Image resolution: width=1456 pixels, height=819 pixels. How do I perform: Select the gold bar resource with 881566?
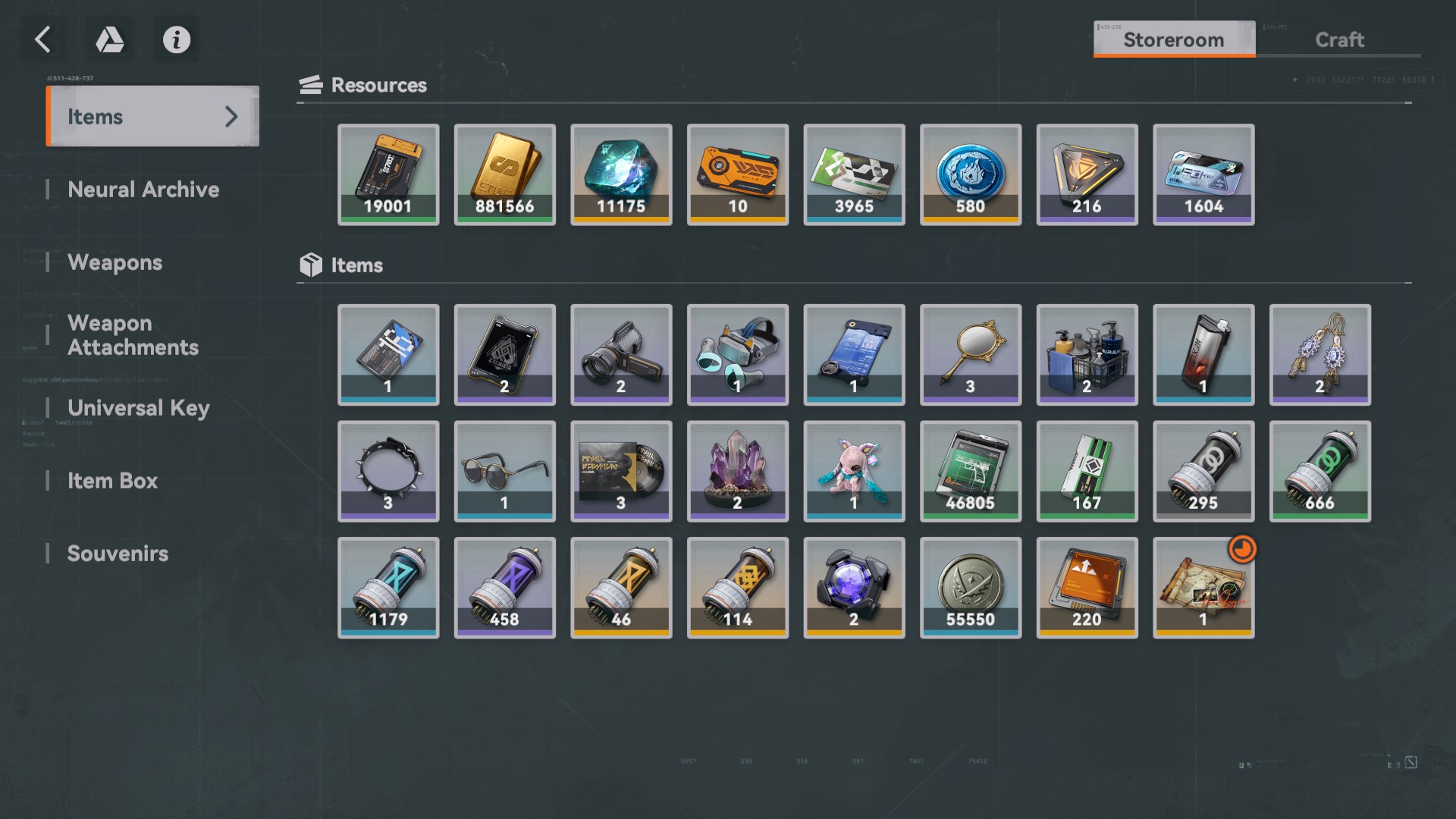click(x=504, y=174)
